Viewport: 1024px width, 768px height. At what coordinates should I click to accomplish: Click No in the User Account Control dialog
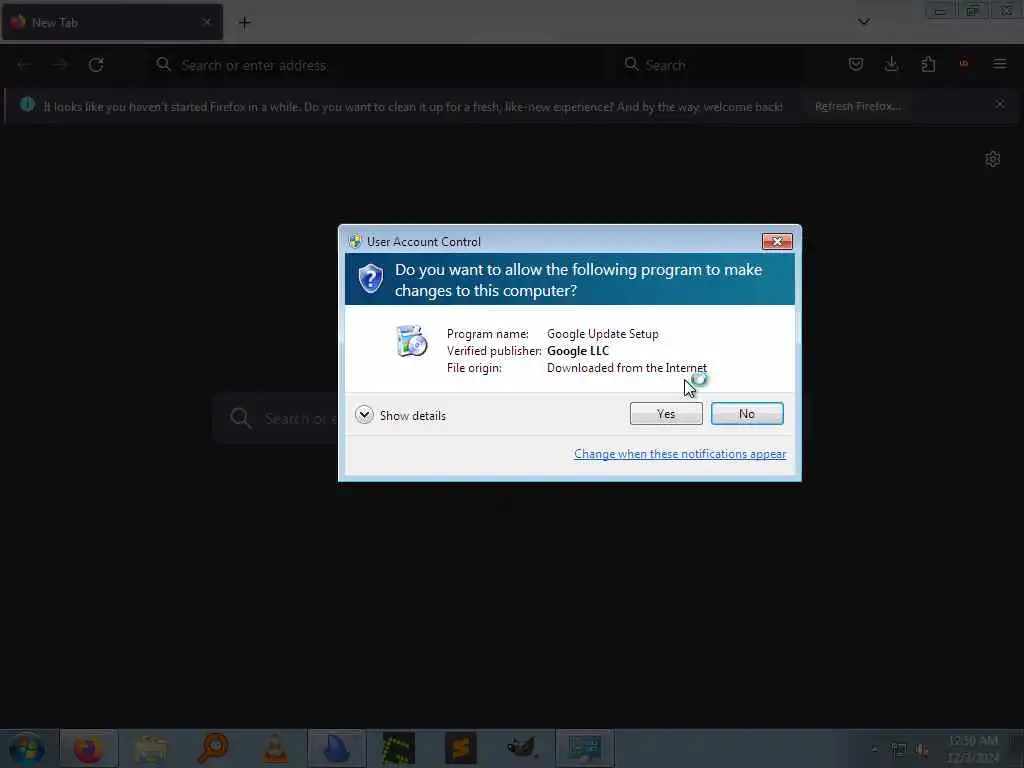coord(747,413)
